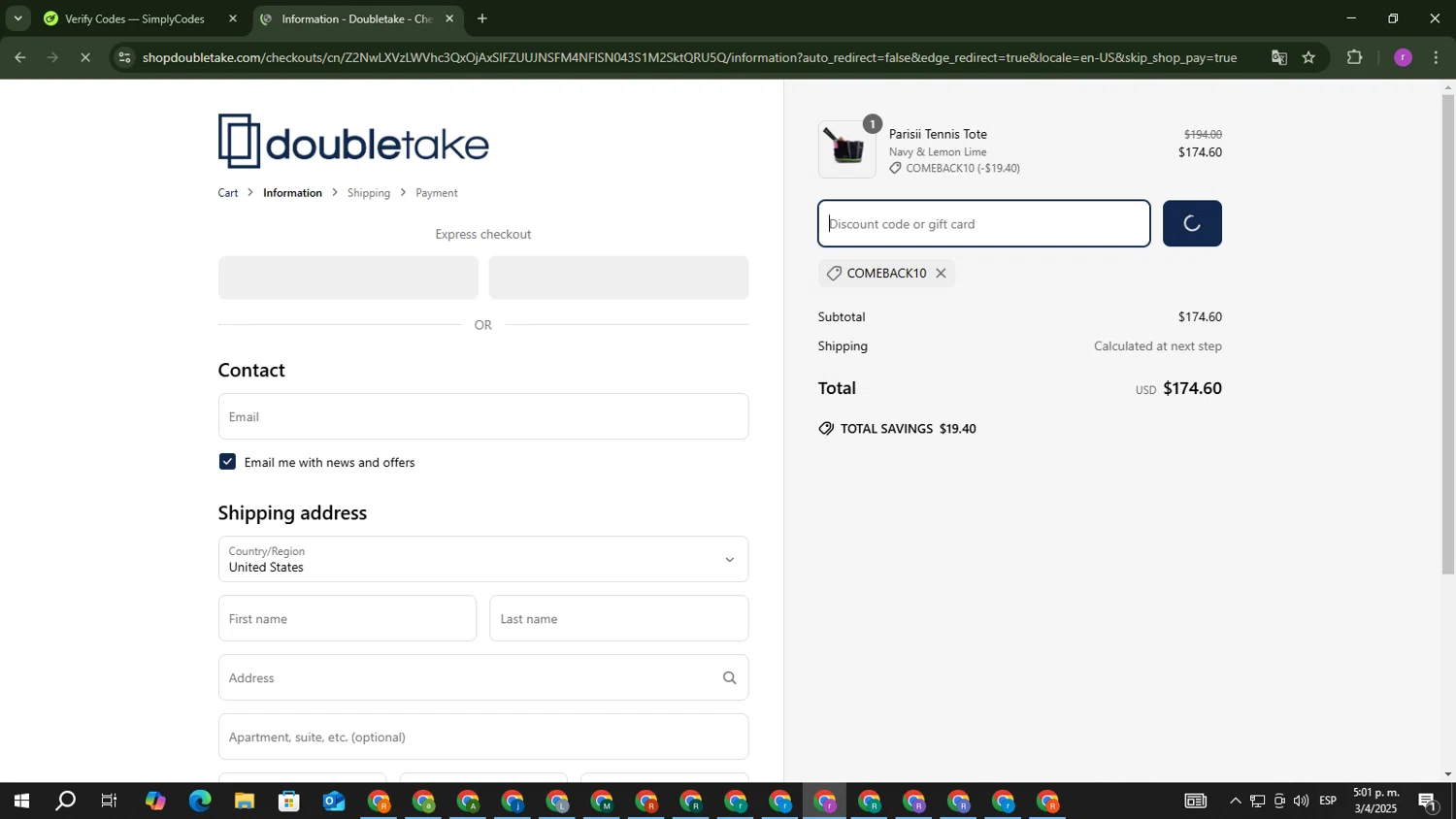The image size is (1456, 819).
Task: Open Windows taskbar Search
Action: pos(65,802)
